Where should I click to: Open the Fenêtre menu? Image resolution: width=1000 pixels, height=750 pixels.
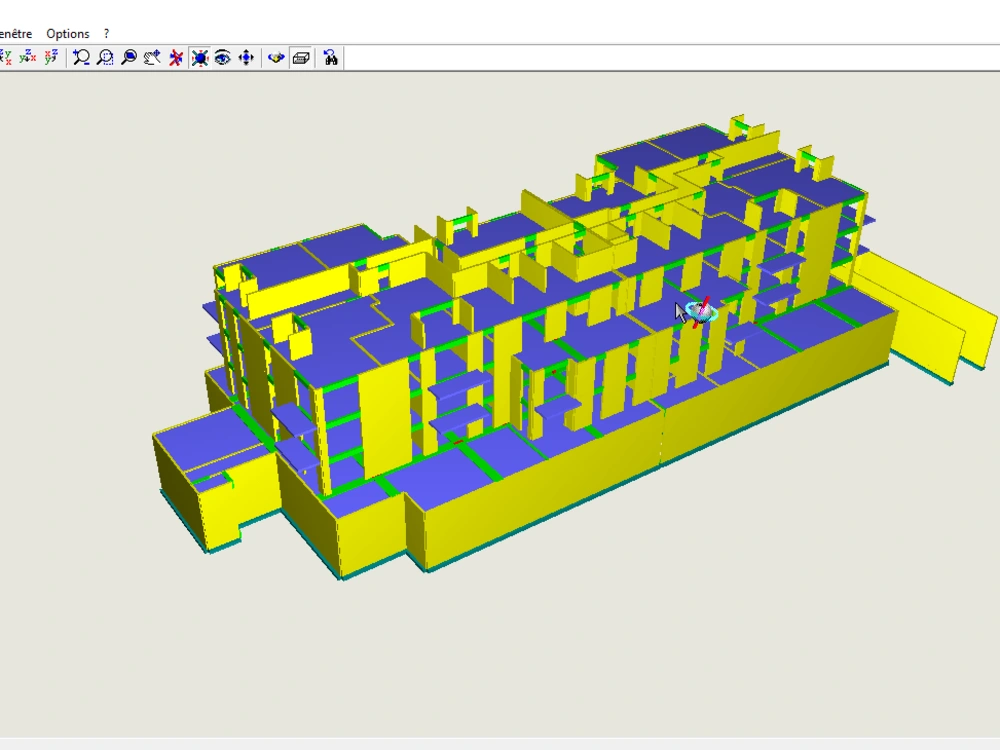[x=14, y=33]
